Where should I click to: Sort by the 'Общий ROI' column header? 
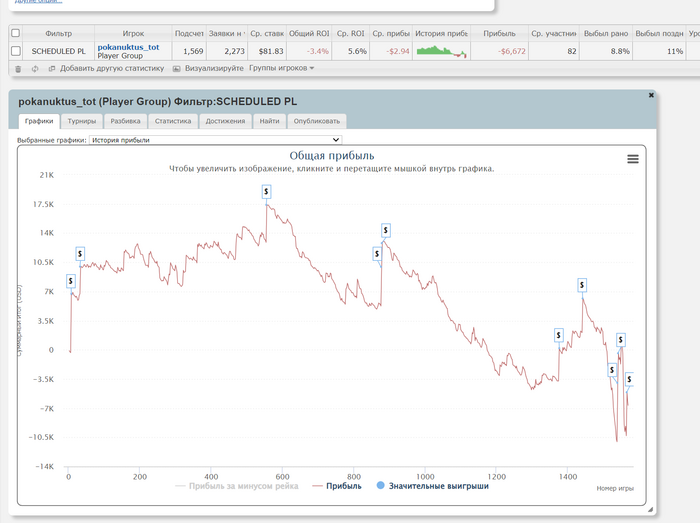click(309, 33)
